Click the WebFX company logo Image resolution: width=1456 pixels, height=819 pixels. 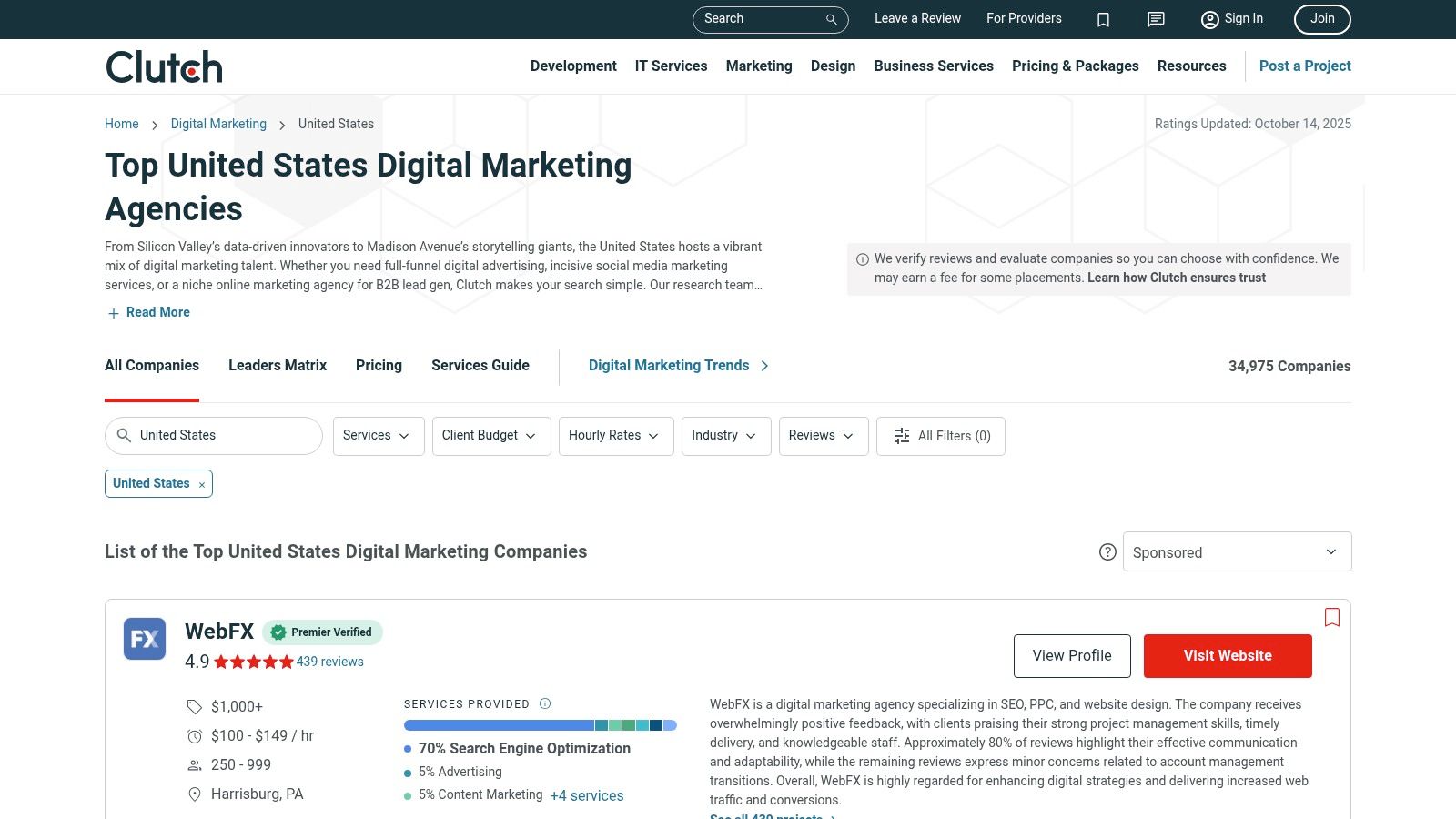(145, 639)
